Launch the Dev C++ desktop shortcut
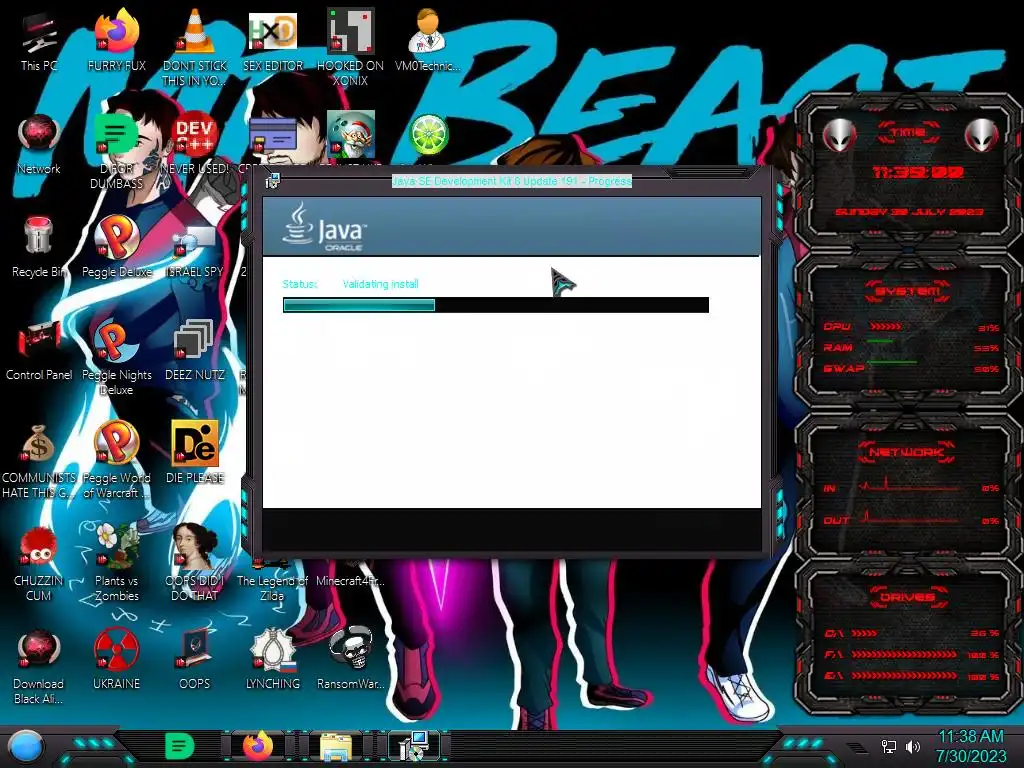This screenshot has height=768, width=1024. (x=195, y=135)
